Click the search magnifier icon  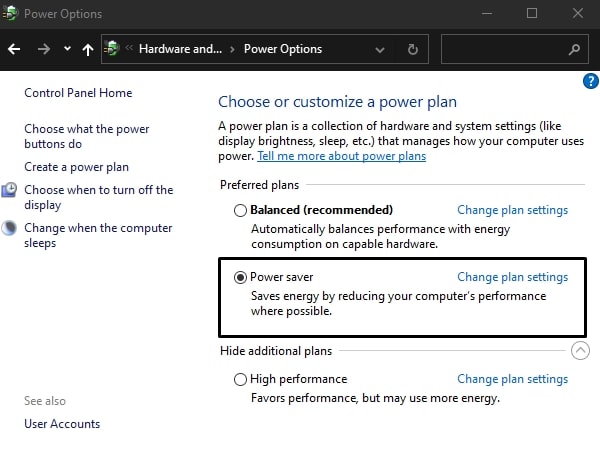coord(574,49)
